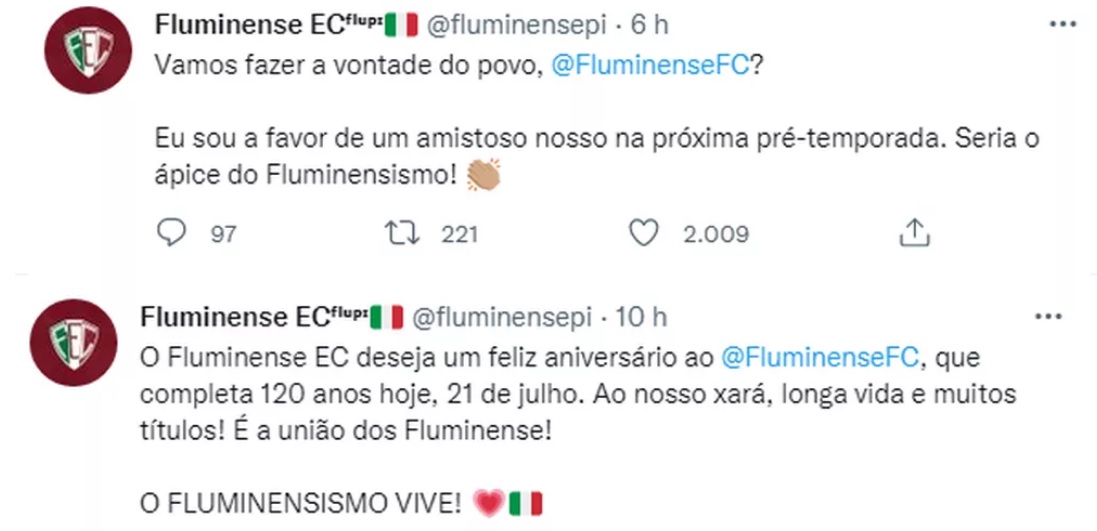The height and width of the screenshot is (531, 1097).
Task: Open @FluminenseFC mention in first tweet
Action: (x=651, y=64)
